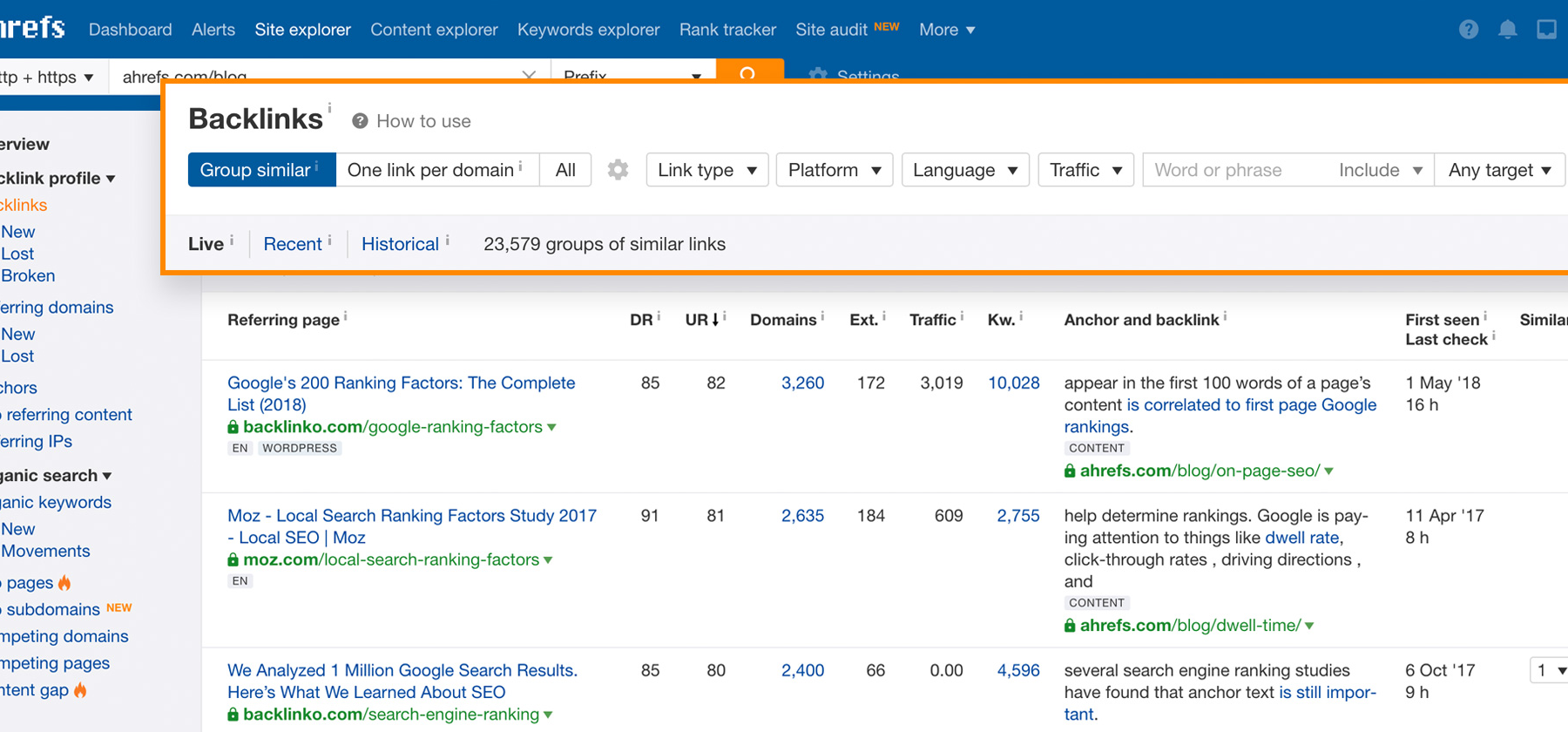The image size is (1568, 732).
Task: Click the monitor icon in top bar
Action: pyautogui.click(x=1547, y=30)
